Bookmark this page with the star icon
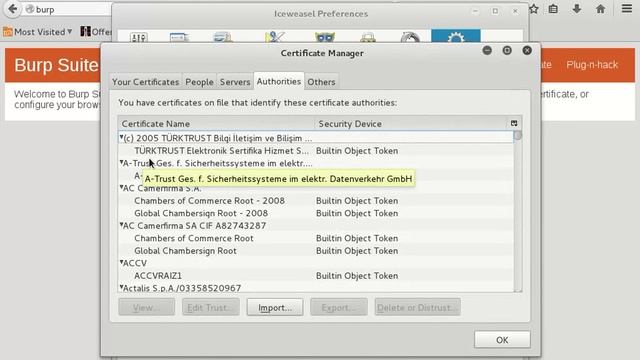Image resolution: width=640 pixels, height=360 pixels. coord(533,9)
